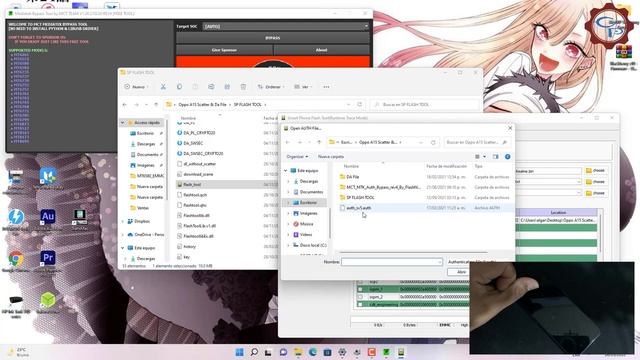Go back using the dialog's back arrow
Image resolution: width=640 pixels, height=360 pixels.
pyautogui.click(x=288, y=142)
